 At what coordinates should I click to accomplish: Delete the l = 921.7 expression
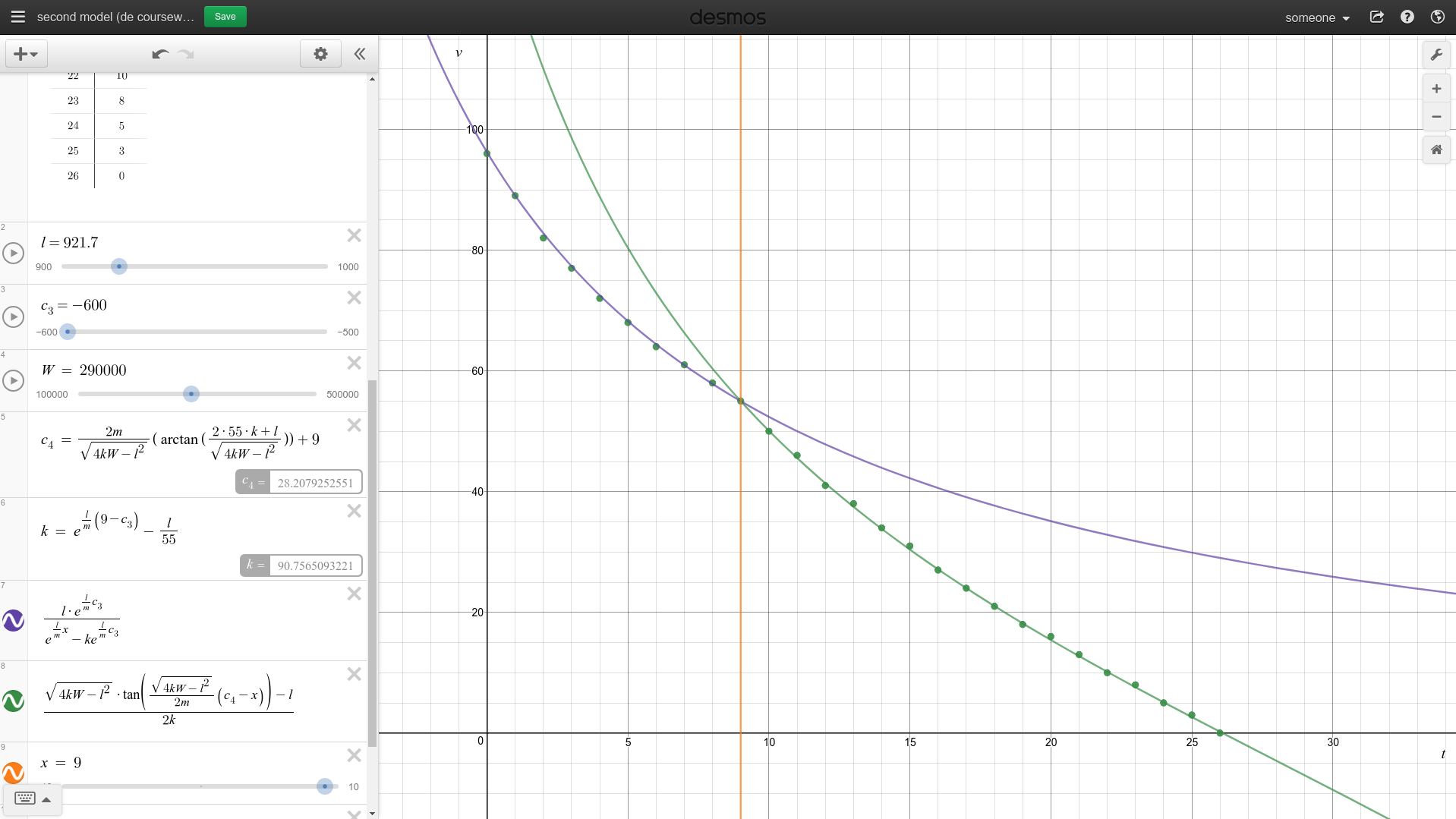(355, 235)
